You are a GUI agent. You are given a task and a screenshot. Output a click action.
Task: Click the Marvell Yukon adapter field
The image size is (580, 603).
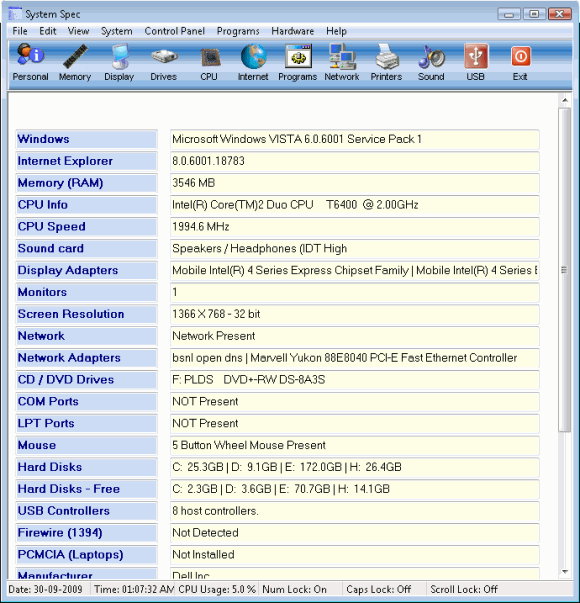(355, 358)
